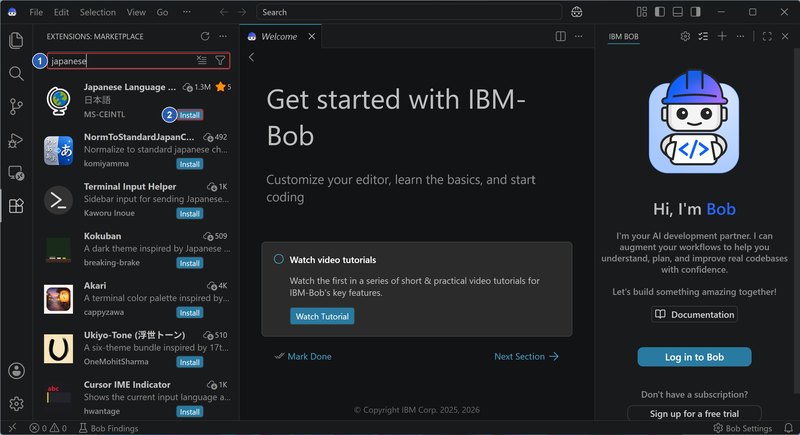Install Akari extension
800x435 pixels.
(x=190, y=313)
